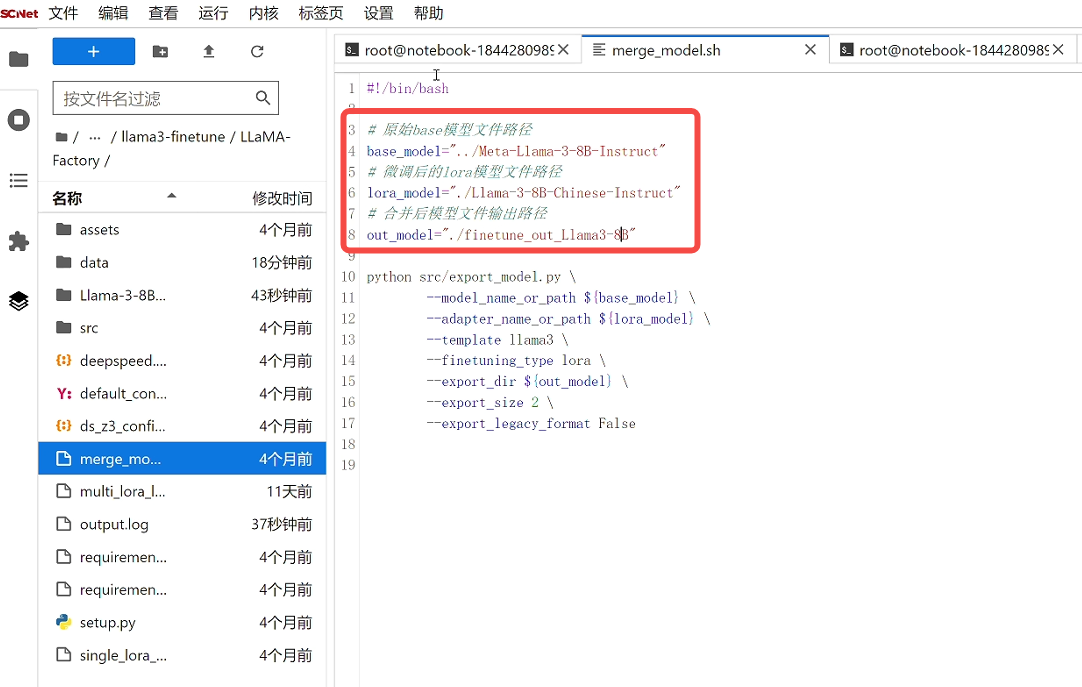Upload files using the upload icon
Viewport: 1082px width, 687px height.
pos(209,51)
